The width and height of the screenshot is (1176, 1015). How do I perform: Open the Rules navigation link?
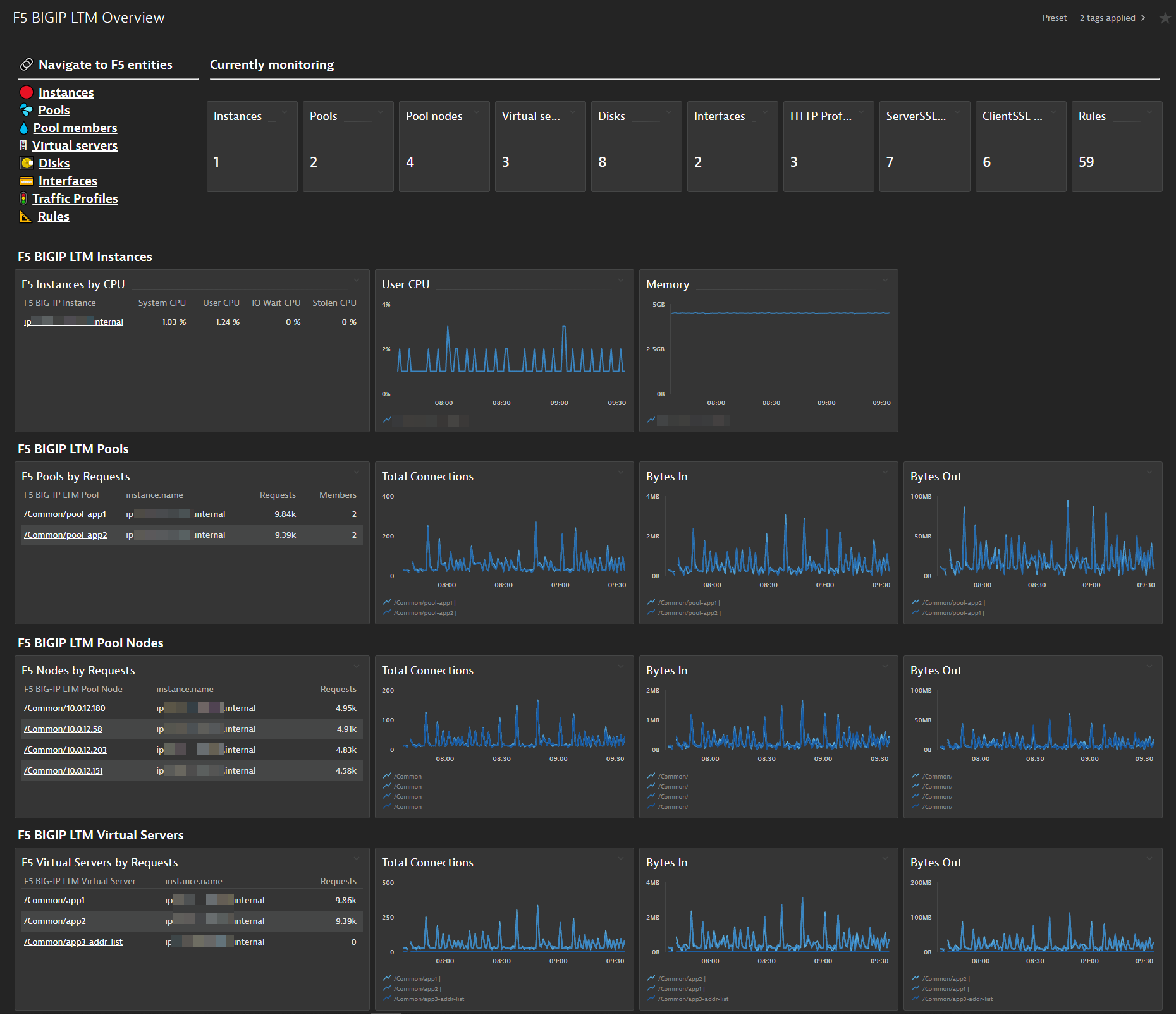(x=53, y=216)
